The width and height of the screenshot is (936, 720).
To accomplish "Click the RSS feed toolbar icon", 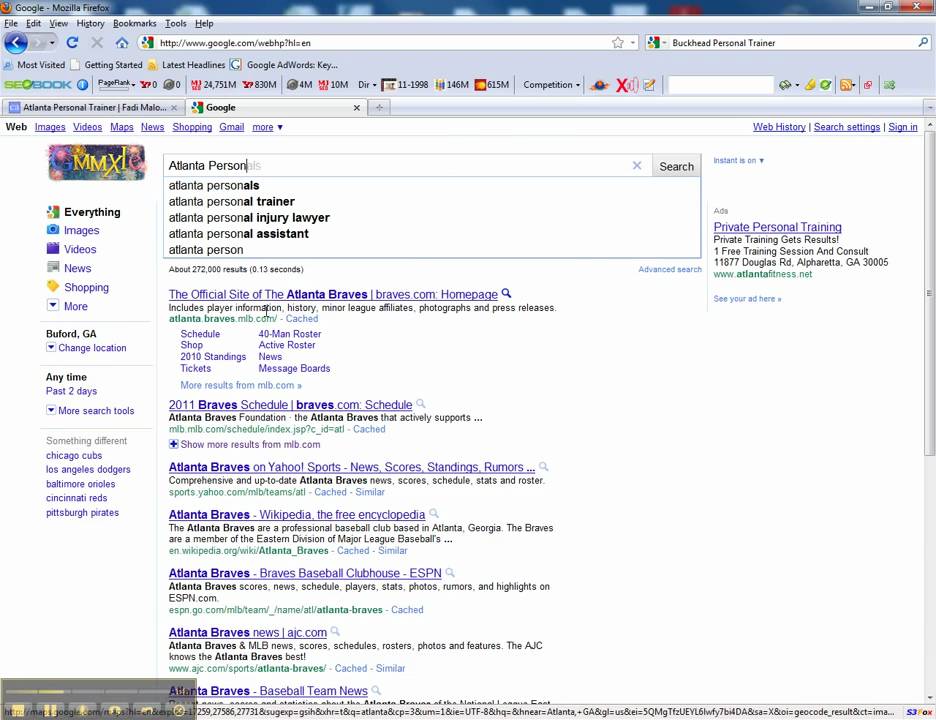I will [x=845, y=85].
